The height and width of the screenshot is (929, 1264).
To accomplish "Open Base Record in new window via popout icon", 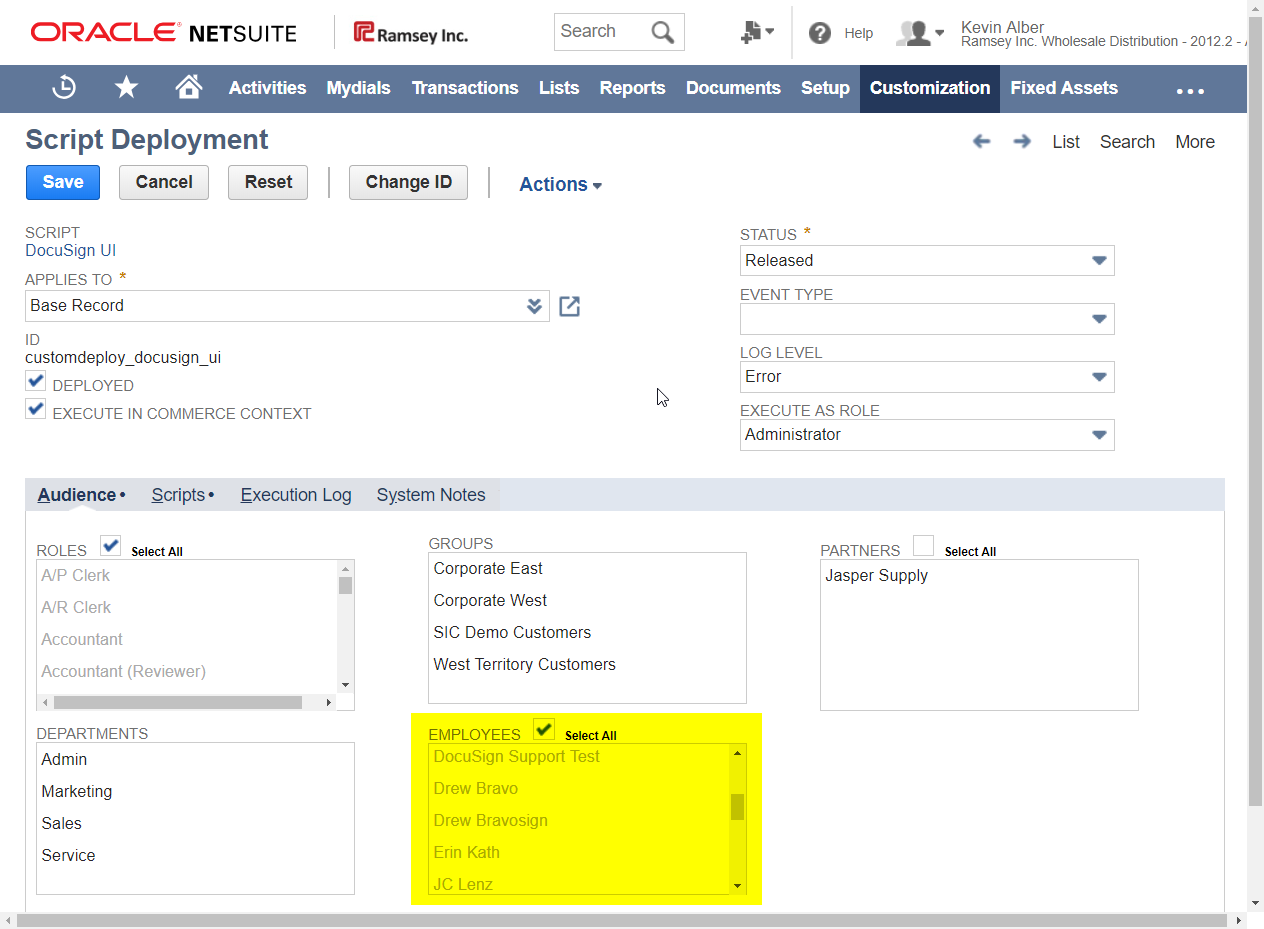I will (569, 306).
